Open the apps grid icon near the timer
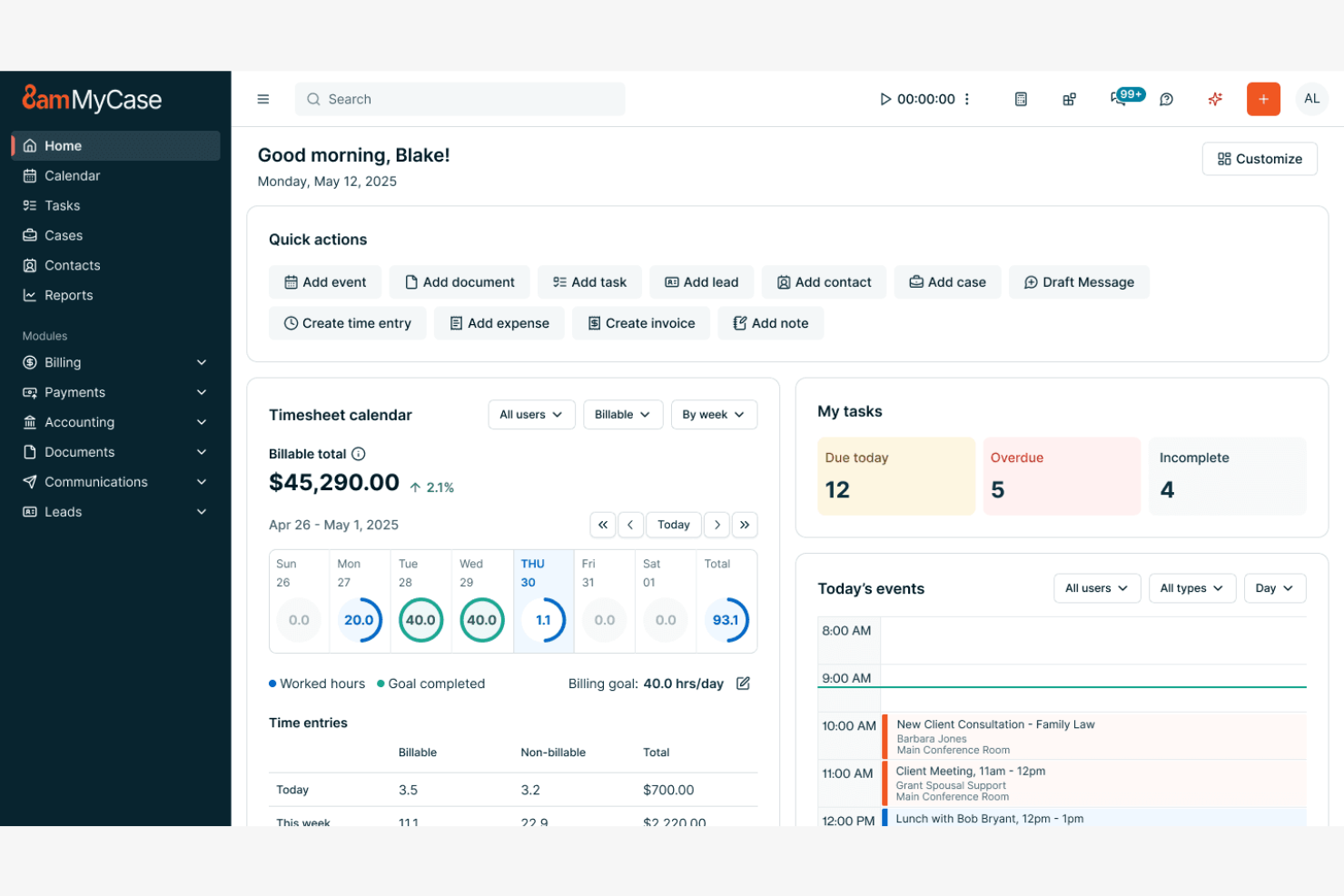This screenshot has width=1344, height=896. (1069, 99)
